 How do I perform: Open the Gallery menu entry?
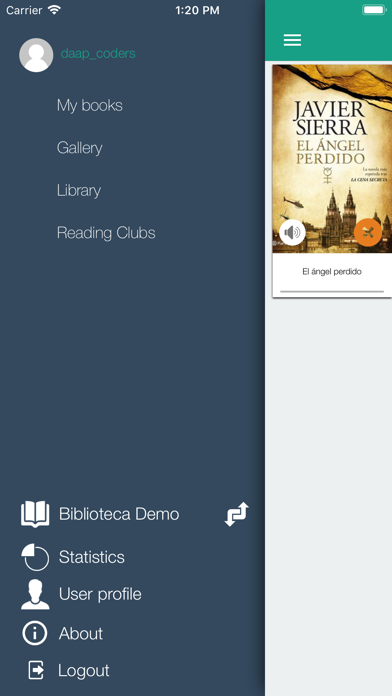79,148
